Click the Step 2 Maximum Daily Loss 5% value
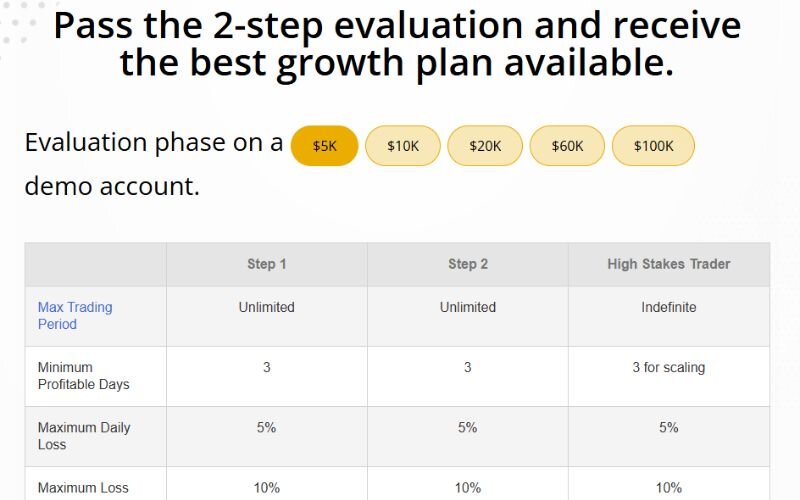Image resolution: width=800 pixels, height=500 pixels. click(468, 427)
